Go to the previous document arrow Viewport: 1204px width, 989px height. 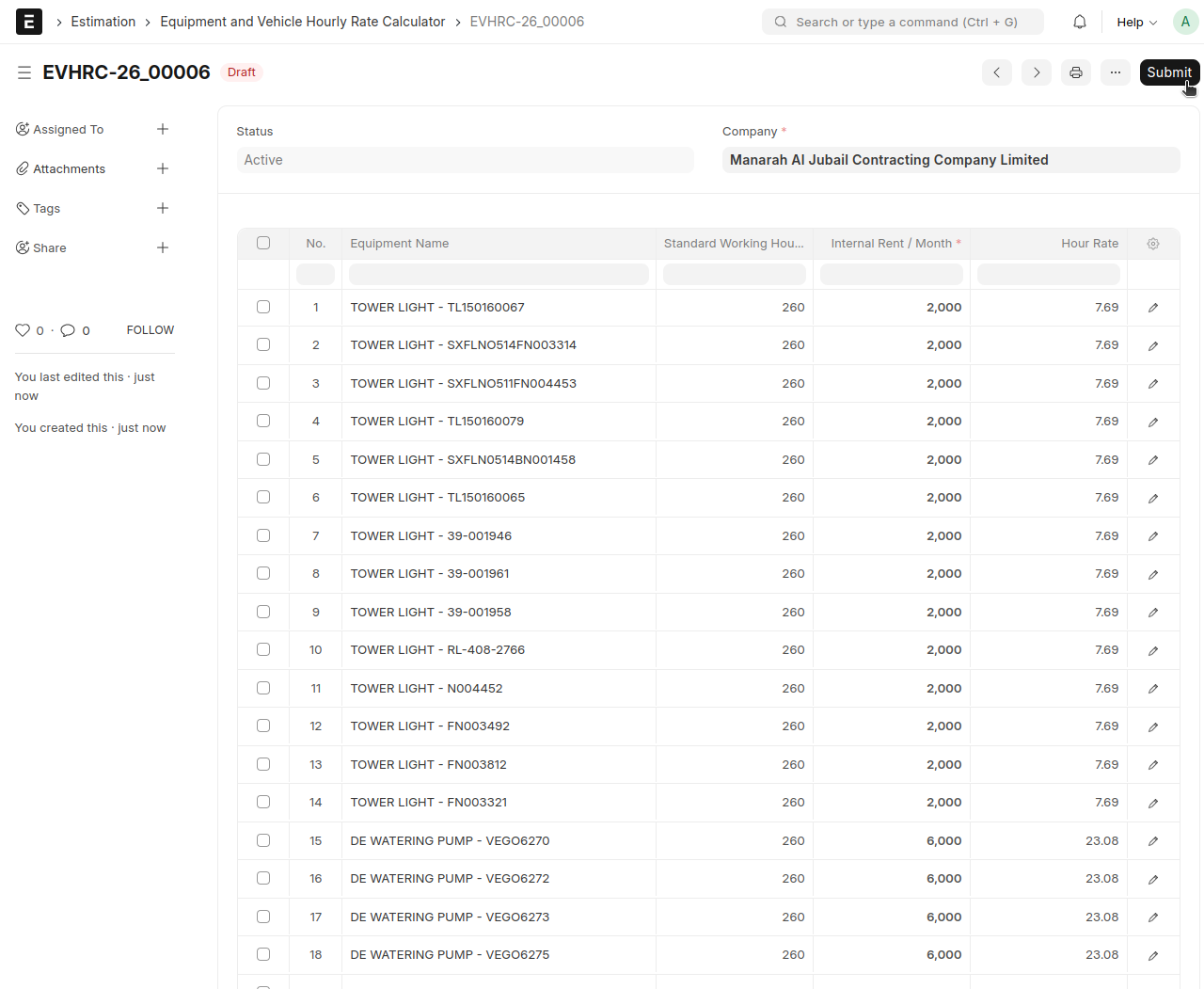[x=997, y=72]
